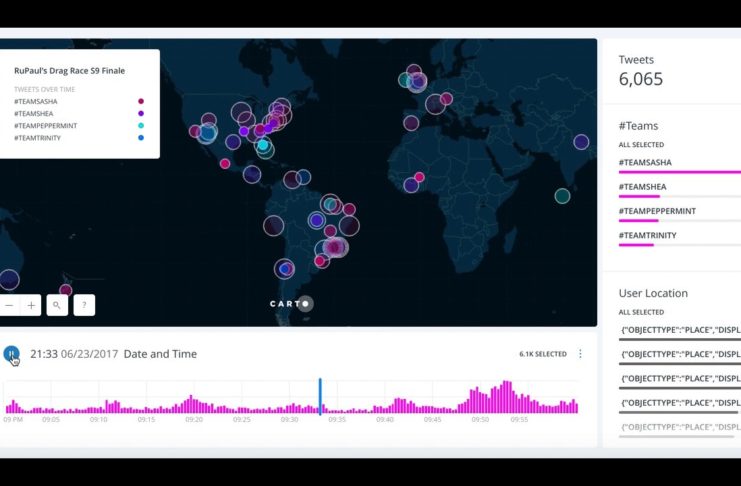
Task: Click the TWEETS OVER TIME legend subtitle
Action: (x=44, y=89)
